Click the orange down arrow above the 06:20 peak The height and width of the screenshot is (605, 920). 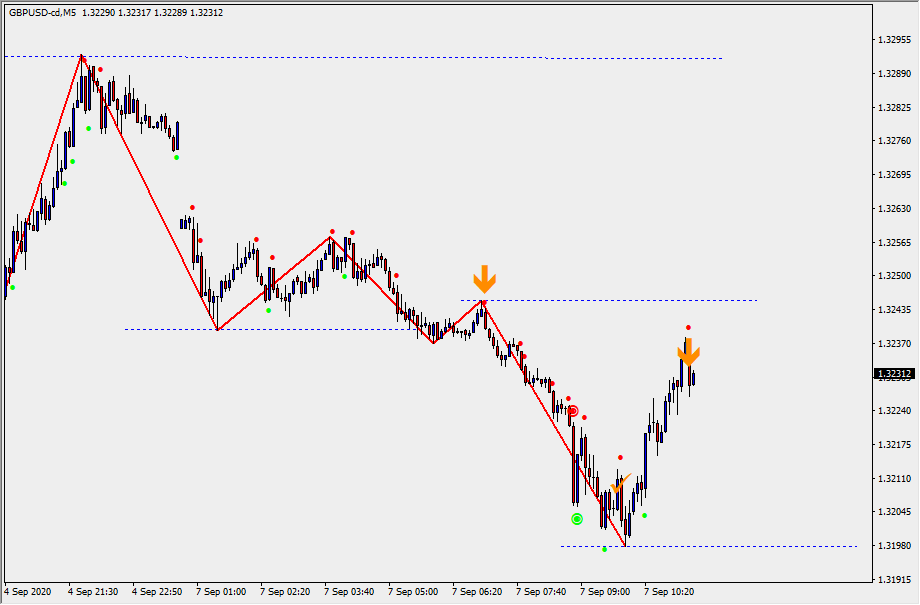coord(484,278)
